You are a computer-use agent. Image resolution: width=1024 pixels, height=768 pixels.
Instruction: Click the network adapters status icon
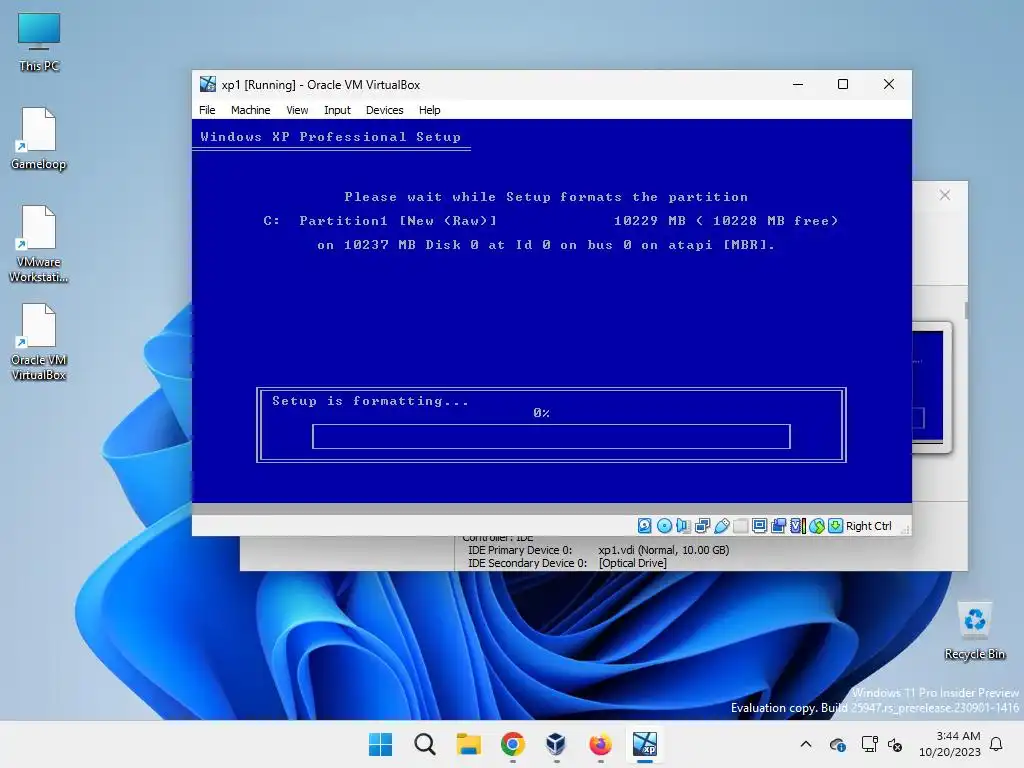tap(703, 526)
